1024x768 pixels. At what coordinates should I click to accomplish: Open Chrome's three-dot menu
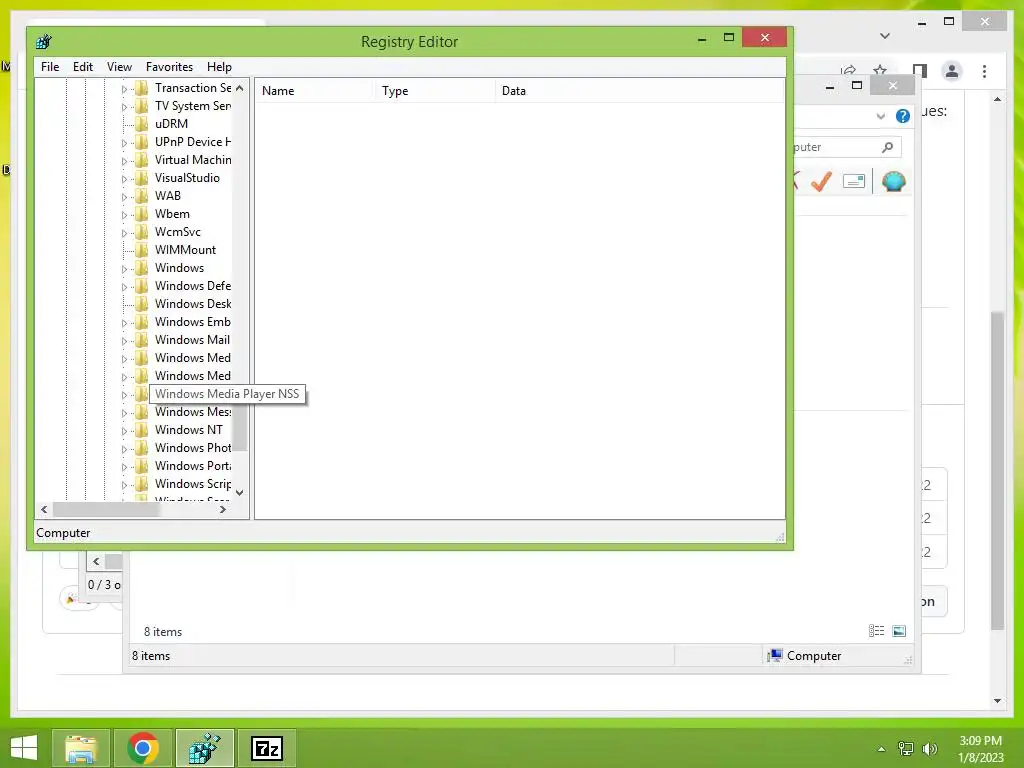[x=984, y=71]
